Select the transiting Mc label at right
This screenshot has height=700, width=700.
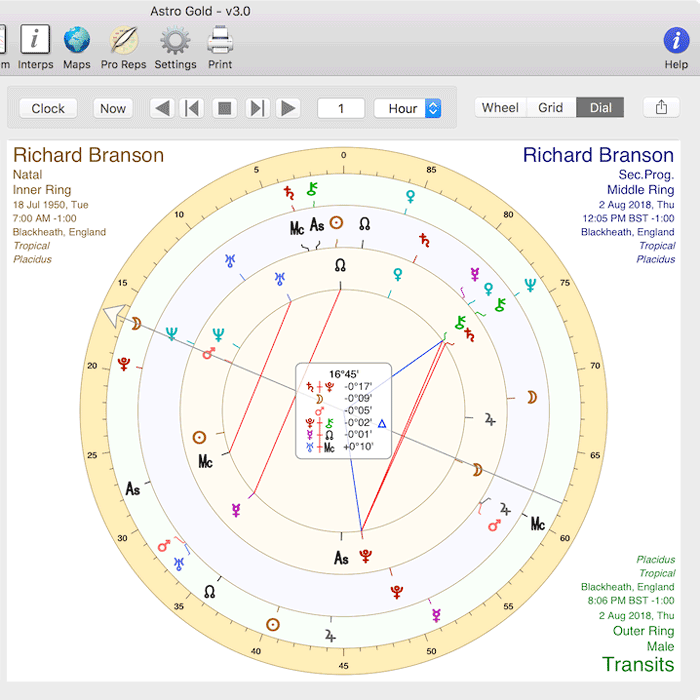[538, 524]
